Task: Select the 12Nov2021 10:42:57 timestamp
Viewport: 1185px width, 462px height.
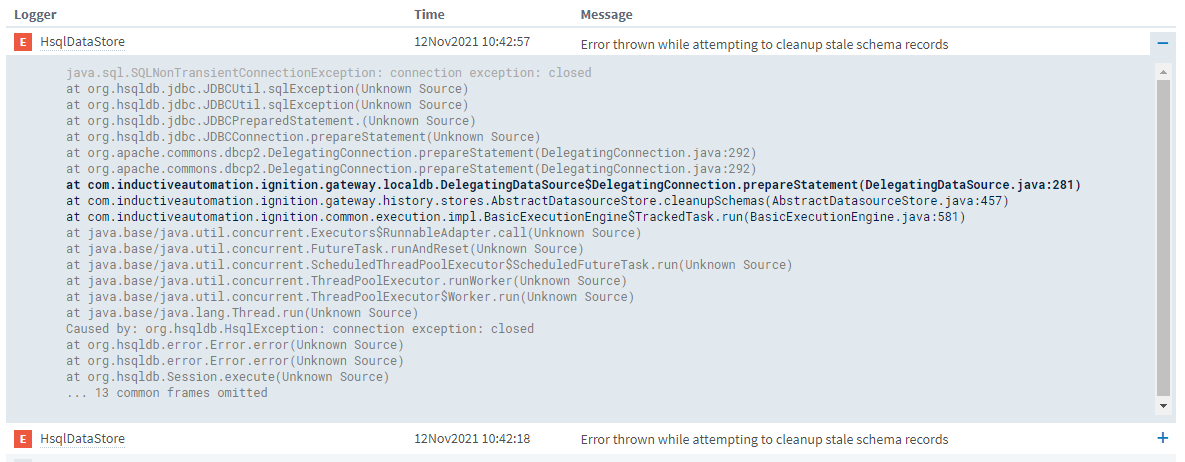Action: [472, 42]
